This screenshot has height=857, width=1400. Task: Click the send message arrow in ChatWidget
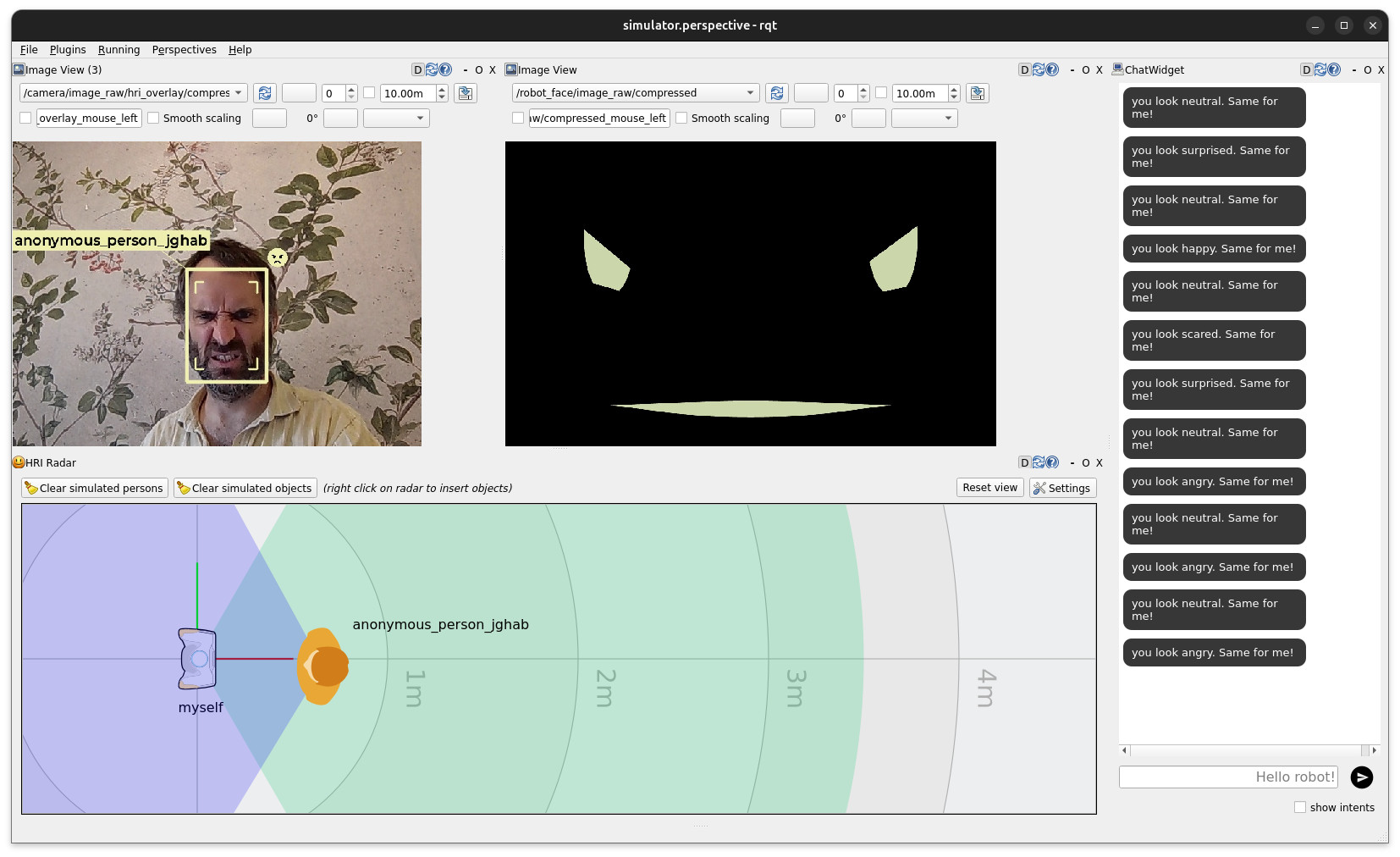[x=1361, y=777]
